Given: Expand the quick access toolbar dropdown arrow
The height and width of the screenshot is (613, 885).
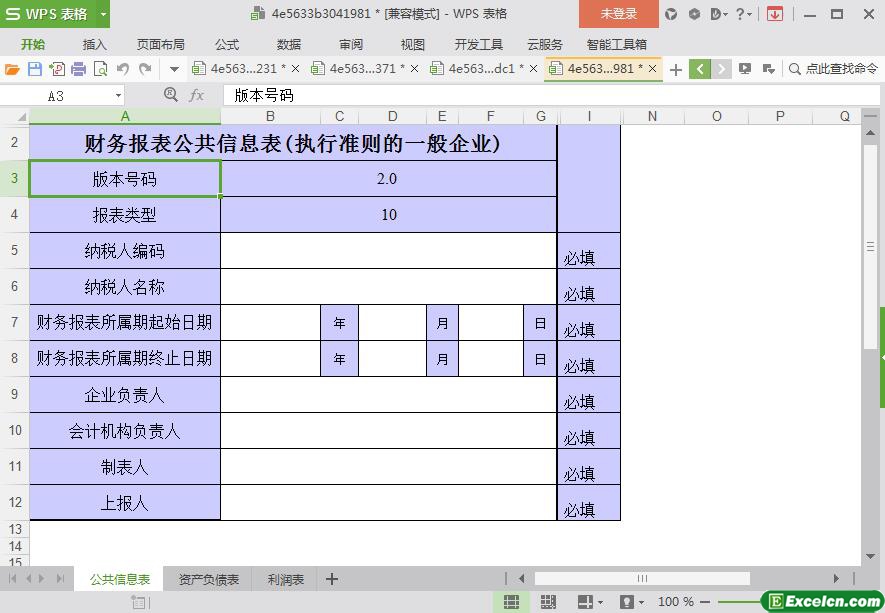Looking at the screenshot, I should point(174,69).
